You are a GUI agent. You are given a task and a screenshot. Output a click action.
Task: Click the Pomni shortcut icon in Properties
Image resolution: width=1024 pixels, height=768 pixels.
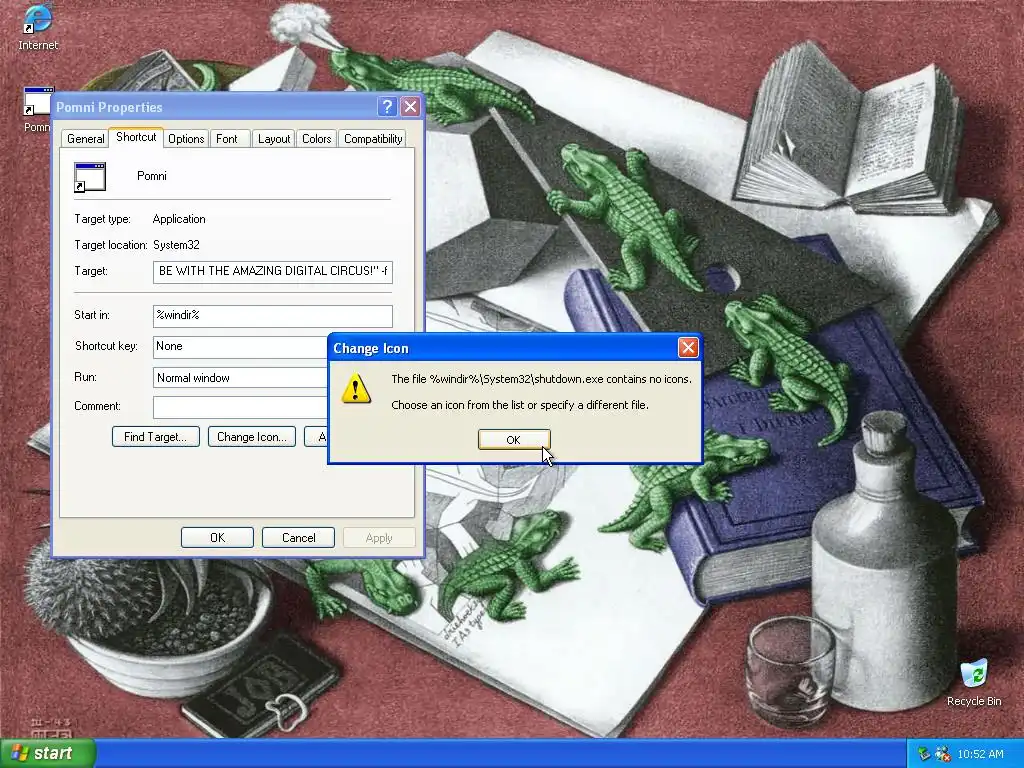(90, 177)
